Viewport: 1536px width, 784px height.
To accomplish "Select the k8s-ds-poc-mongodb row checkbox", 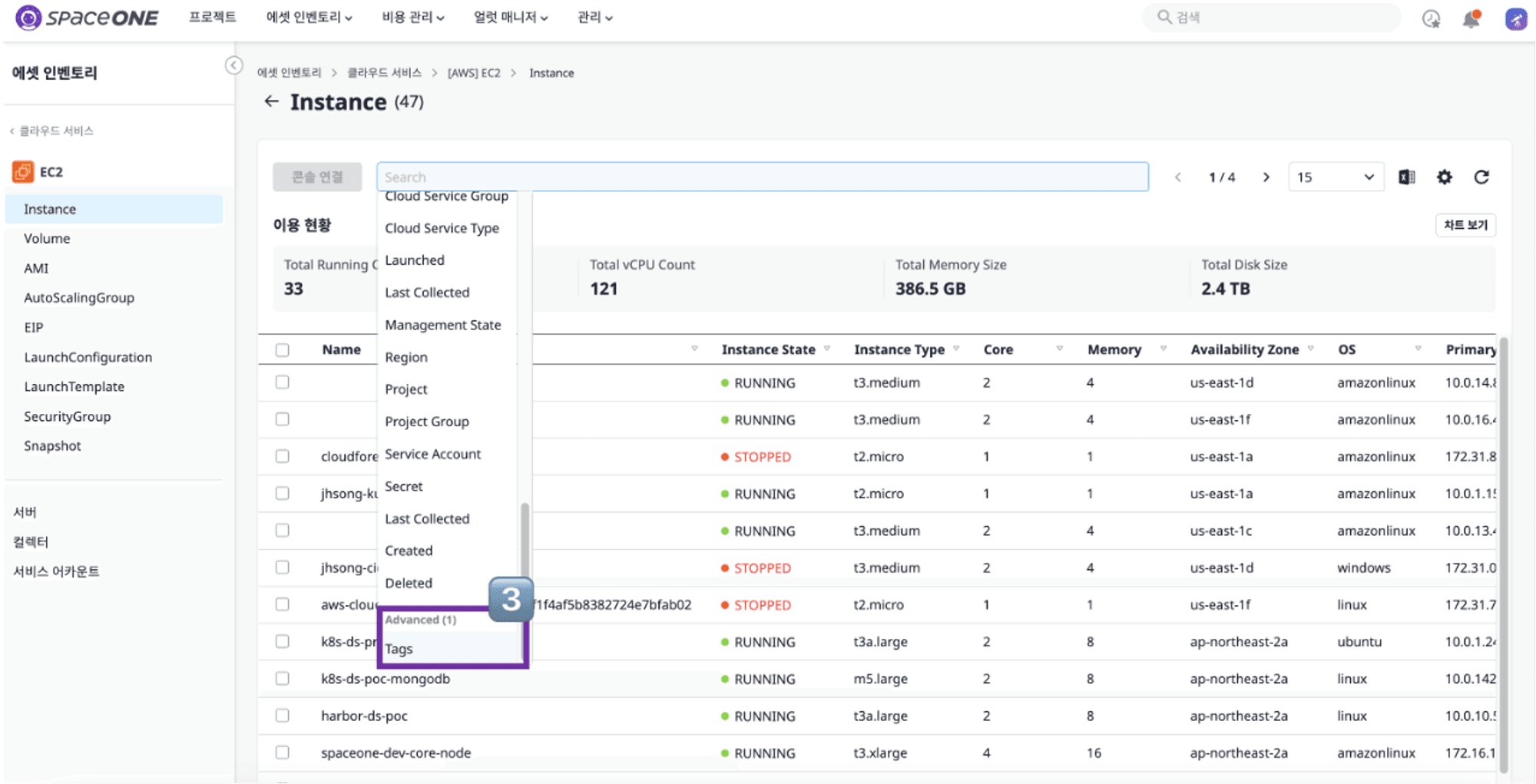I will (x=283, y=679).
